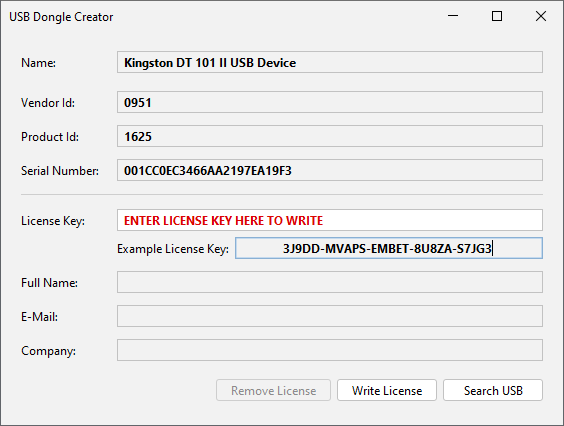Click the 'USB Dongle Creator' window title

(x=61, y=17)
